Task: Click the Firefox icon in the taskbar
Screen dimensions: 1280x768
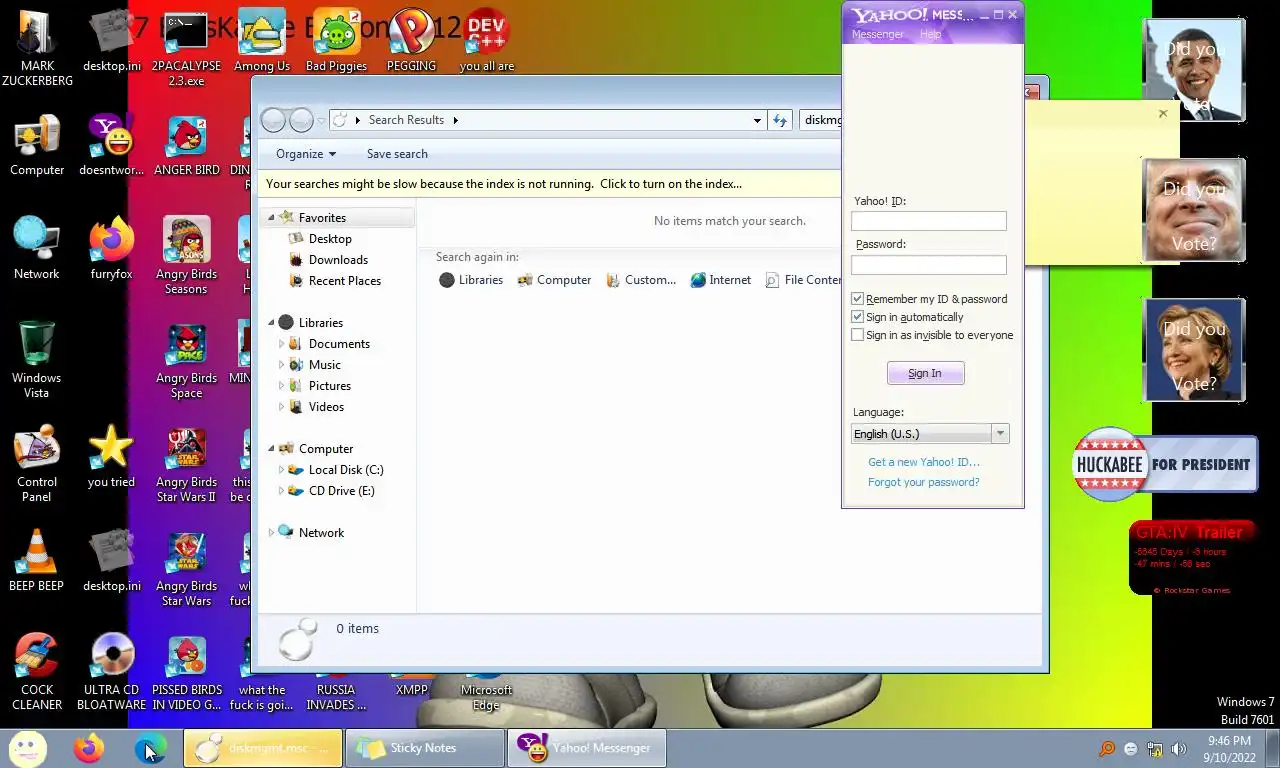Action: [89, 748]
